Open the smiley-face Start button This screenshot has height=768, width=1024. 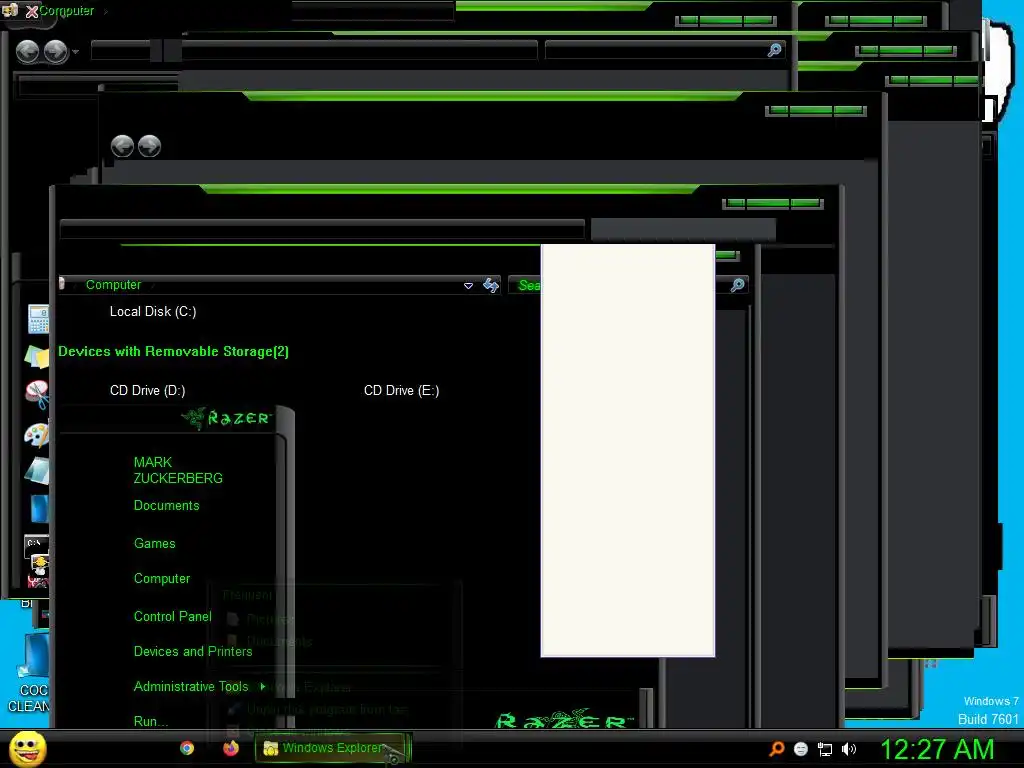click(28, 748)
